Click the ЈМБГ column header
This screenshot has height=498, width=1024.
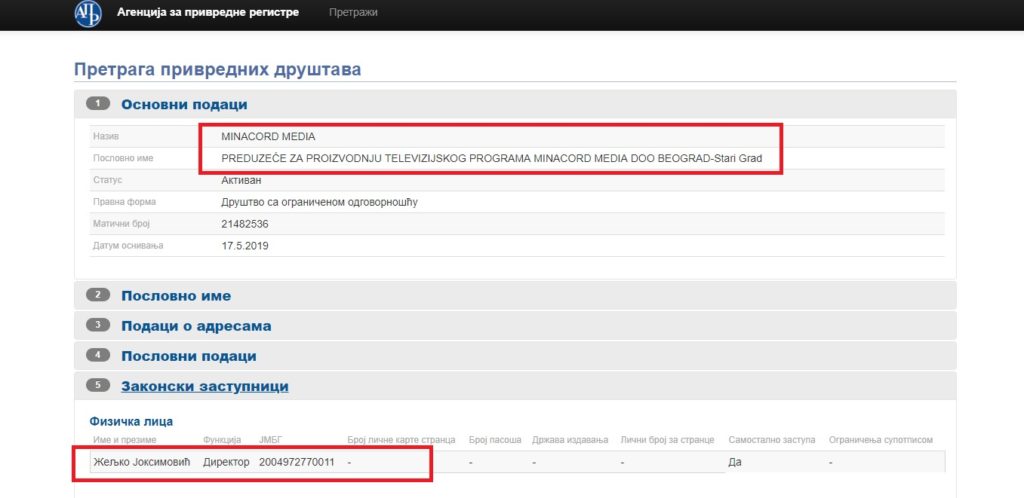(x=269, y=441)
